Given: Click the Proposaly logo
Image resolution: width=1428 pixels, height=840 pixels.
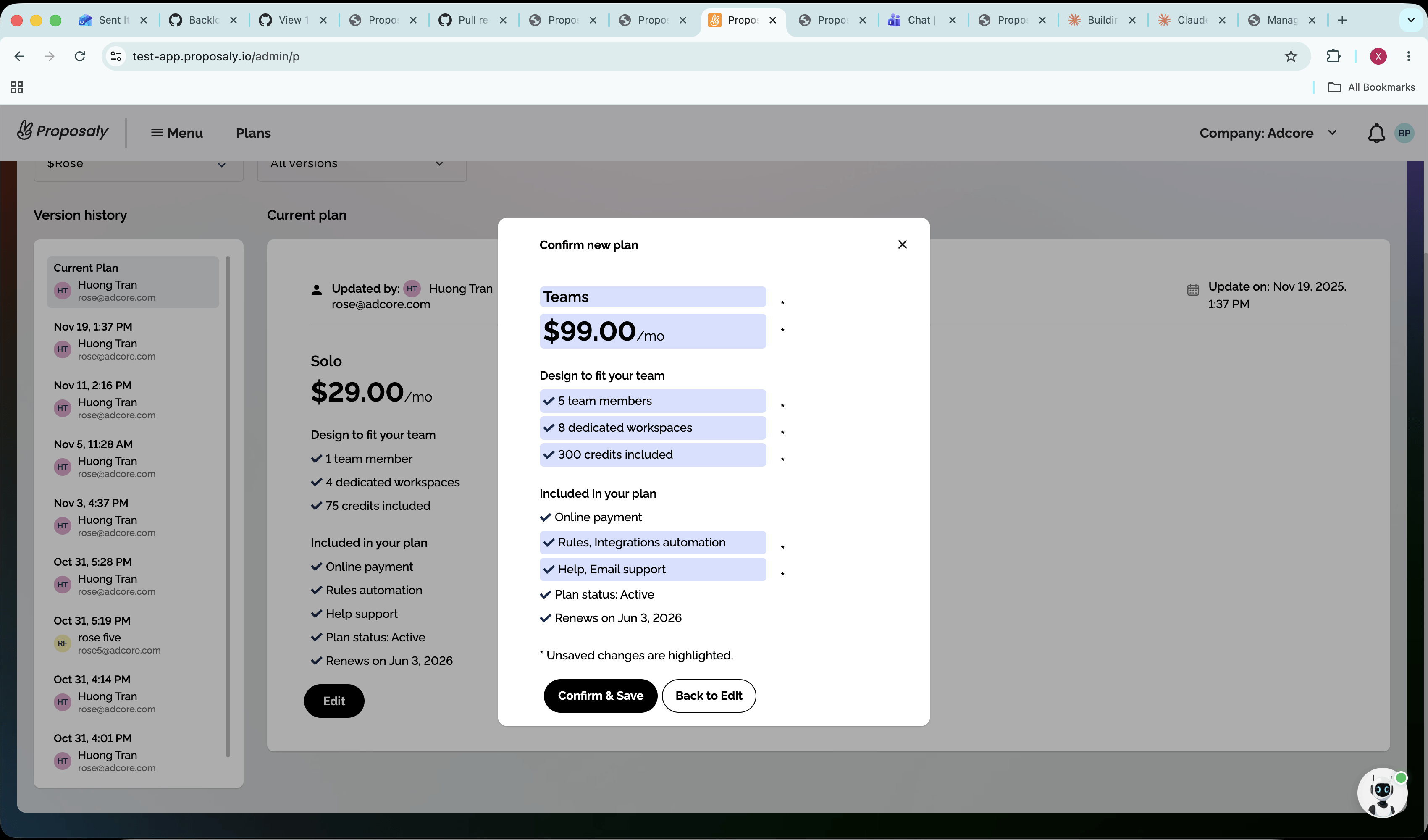Looking at the screenshot, I should (x=62, y=131).
